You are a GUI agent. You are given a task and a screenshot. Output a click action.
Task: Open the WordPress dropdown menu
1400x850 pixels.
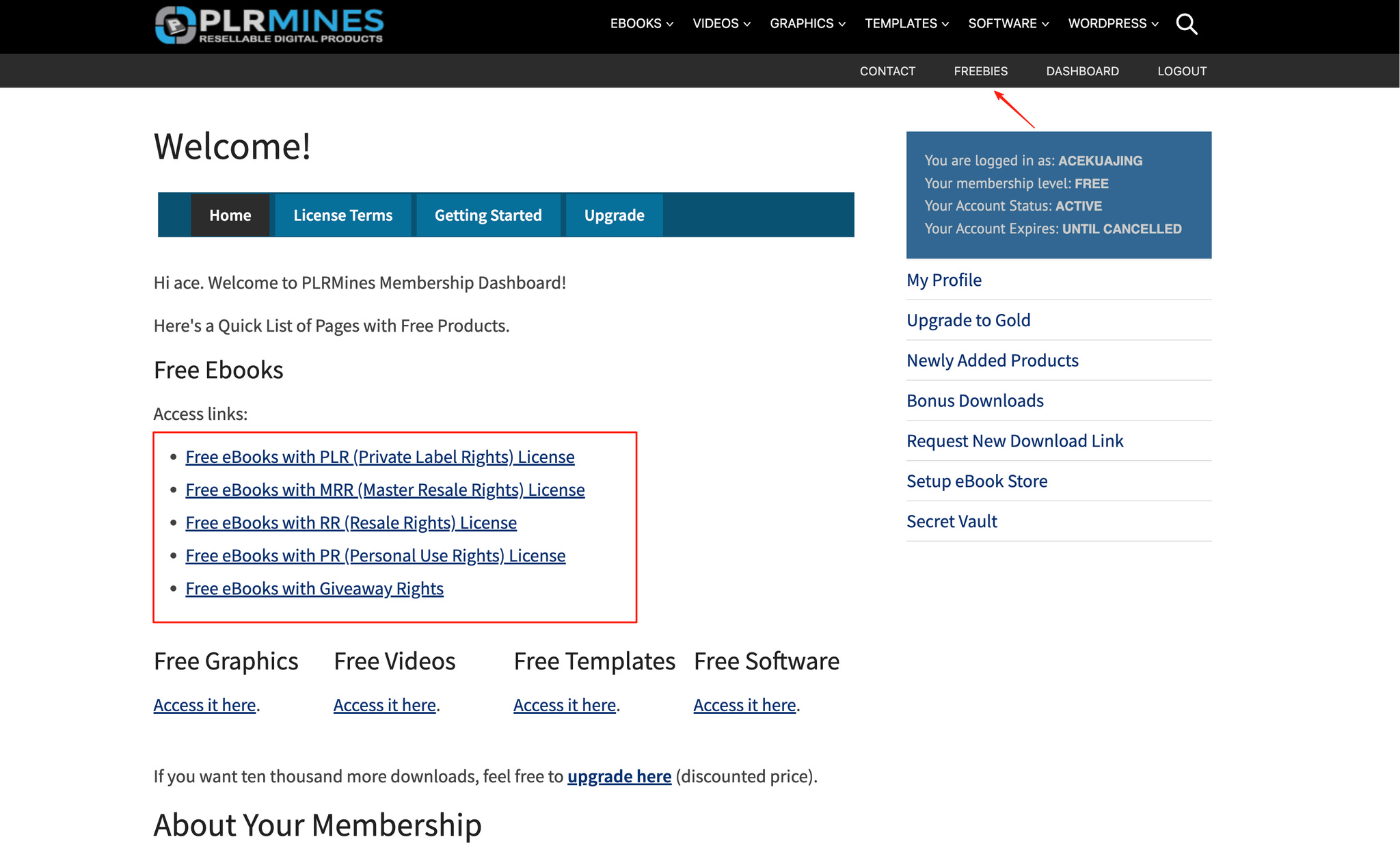pos(1113,24)
